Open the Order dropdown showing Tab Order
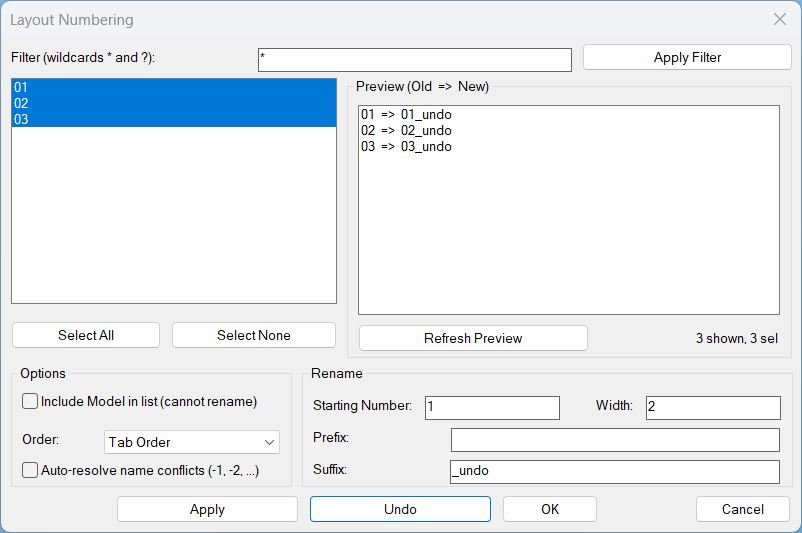The width and height of the screenshot is (802, 533). point(192,442)
